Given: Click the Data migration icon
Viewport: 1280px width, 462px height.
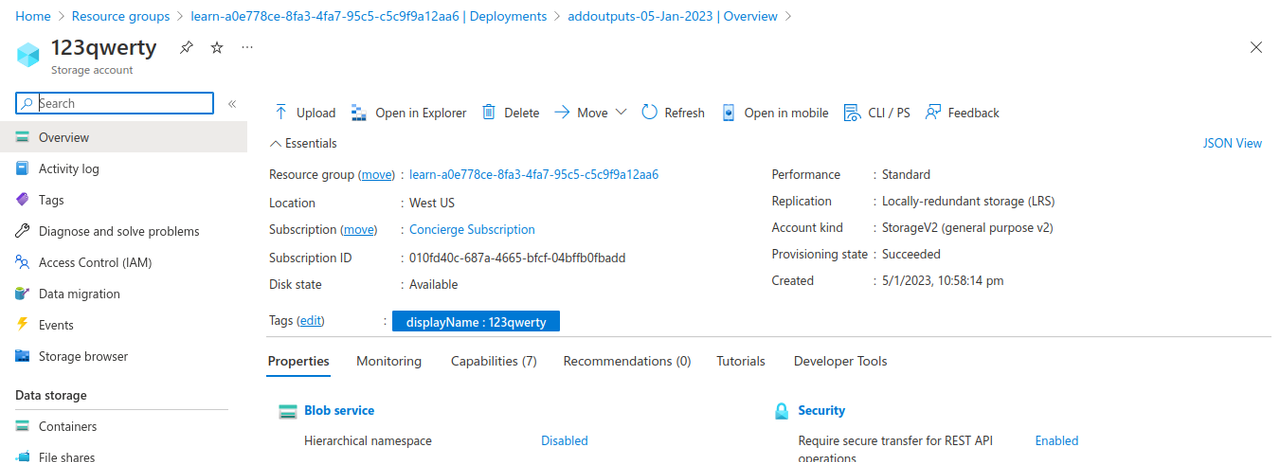Looking at the screenshot, I should [x=23, y=293].
